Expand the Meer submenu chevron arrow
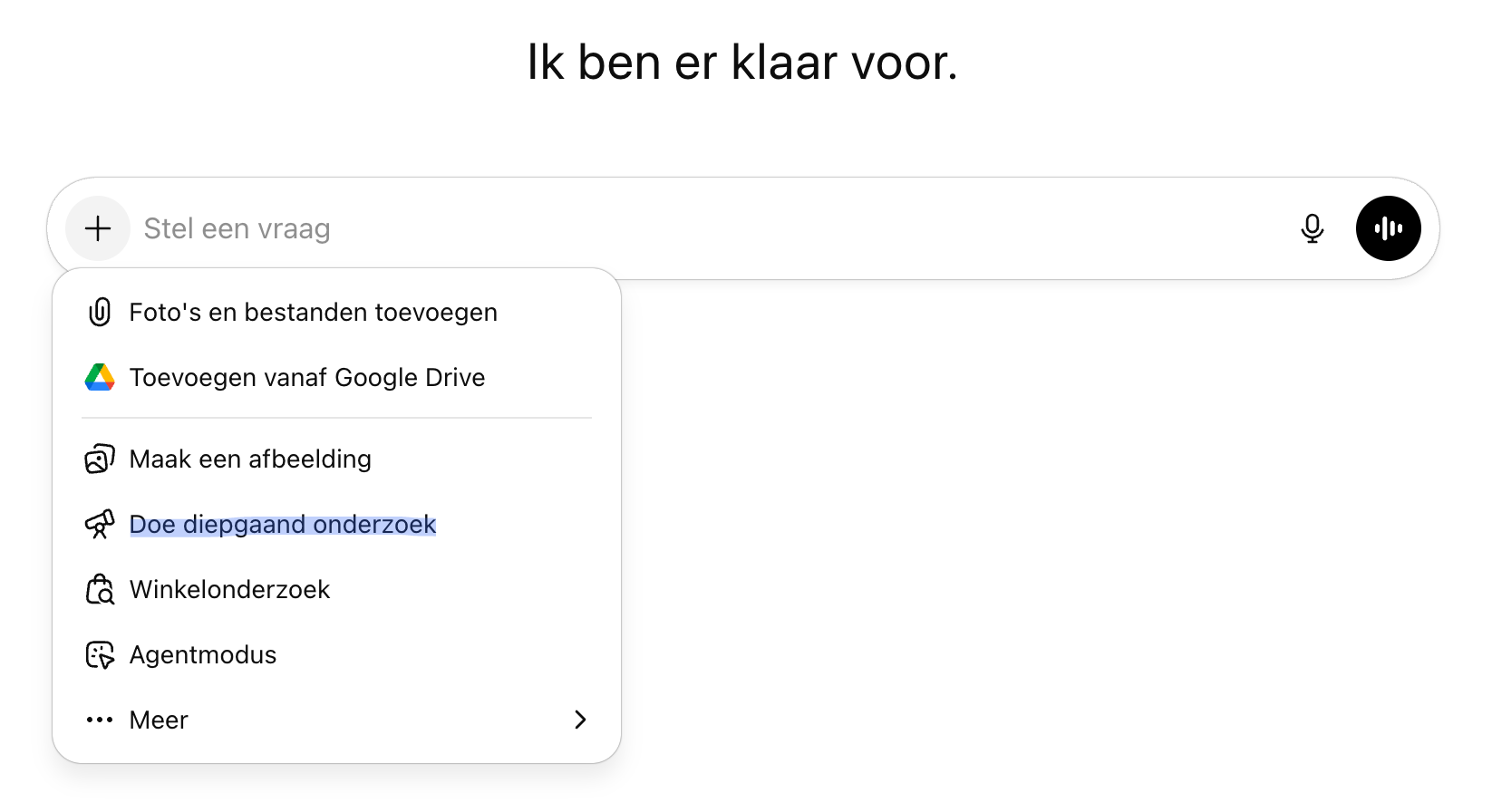The image size is (1492, 812). (580, 720)
